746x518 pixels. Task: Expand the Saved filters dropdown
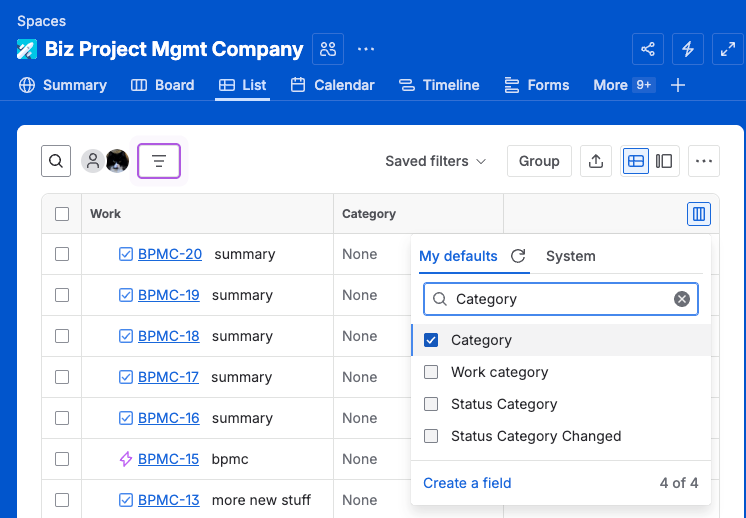(x=436, y=161)
